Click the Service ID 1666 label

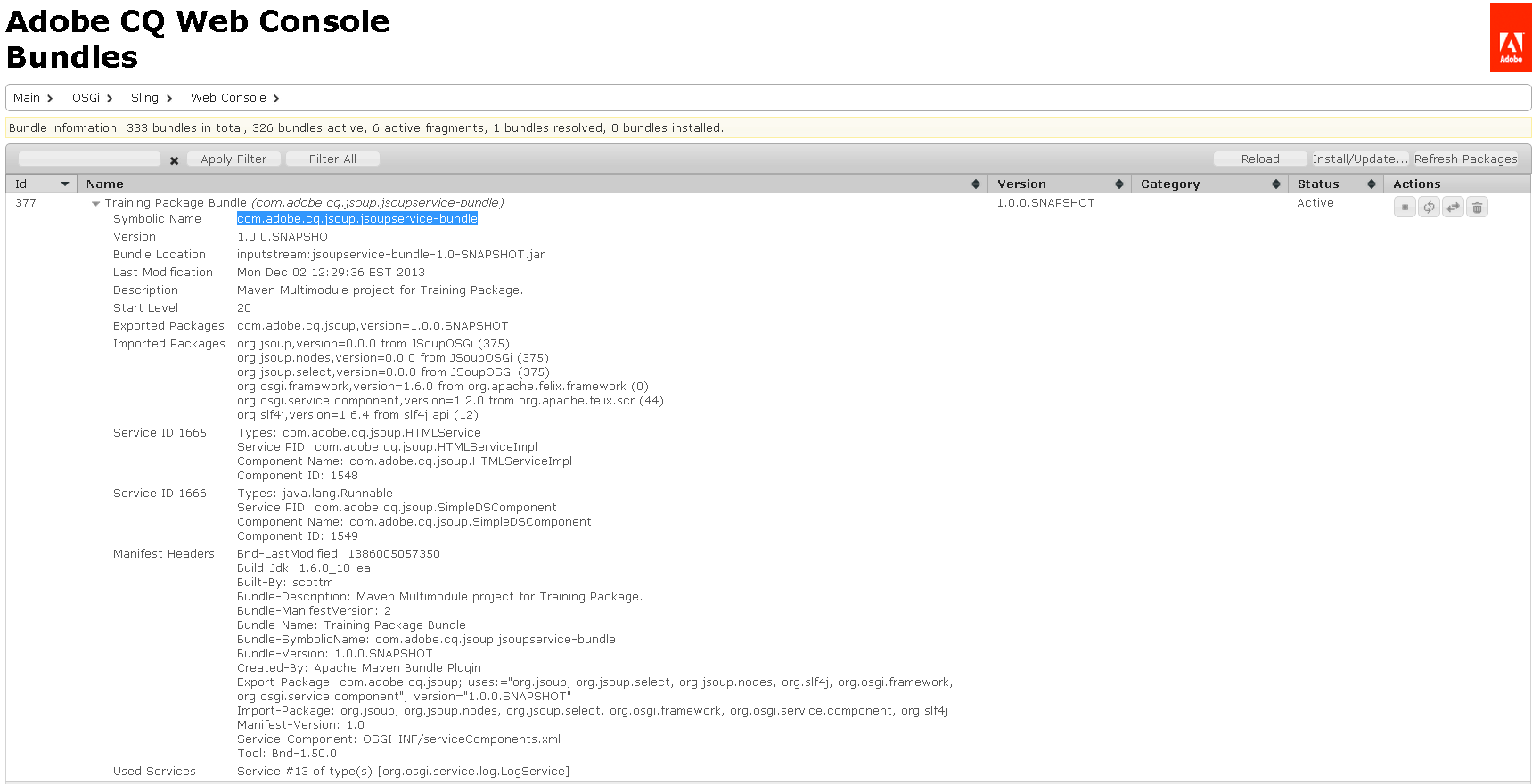coord(160,494)
